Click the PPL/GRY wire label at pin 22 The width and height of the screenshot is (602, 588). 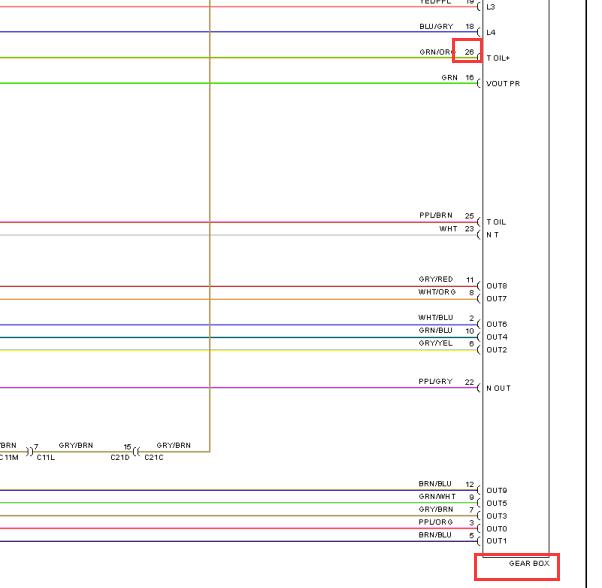pos(435,381)
